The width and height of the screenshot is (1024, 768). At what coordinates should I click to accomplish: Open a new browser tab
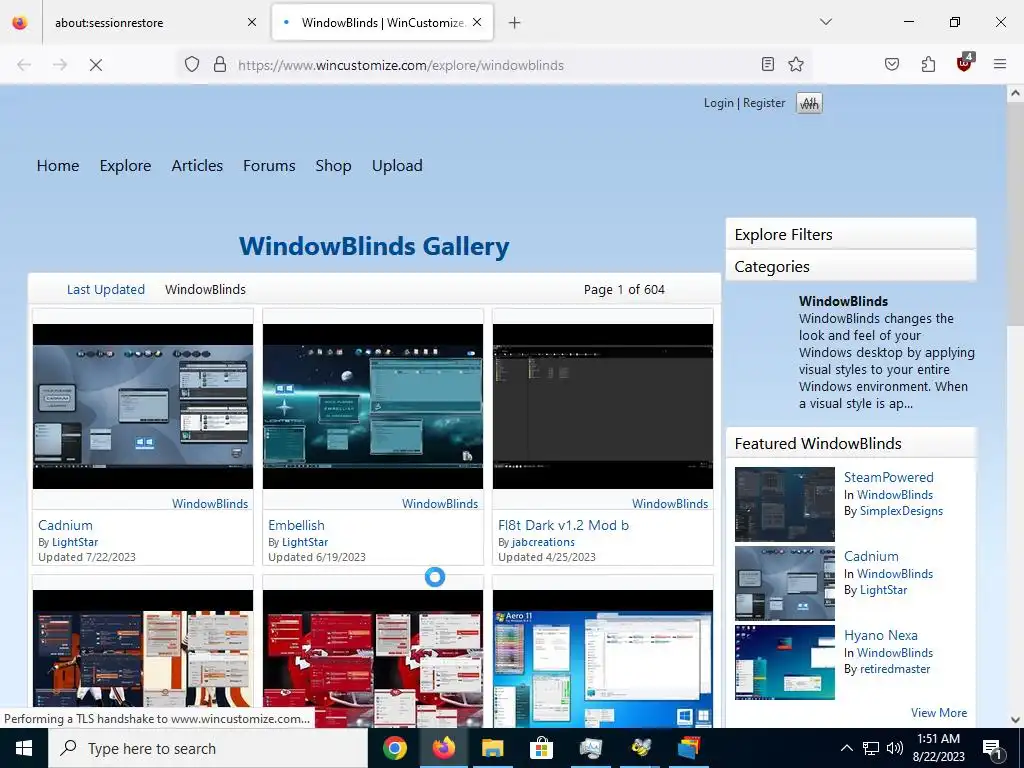(x=515, y=23)
